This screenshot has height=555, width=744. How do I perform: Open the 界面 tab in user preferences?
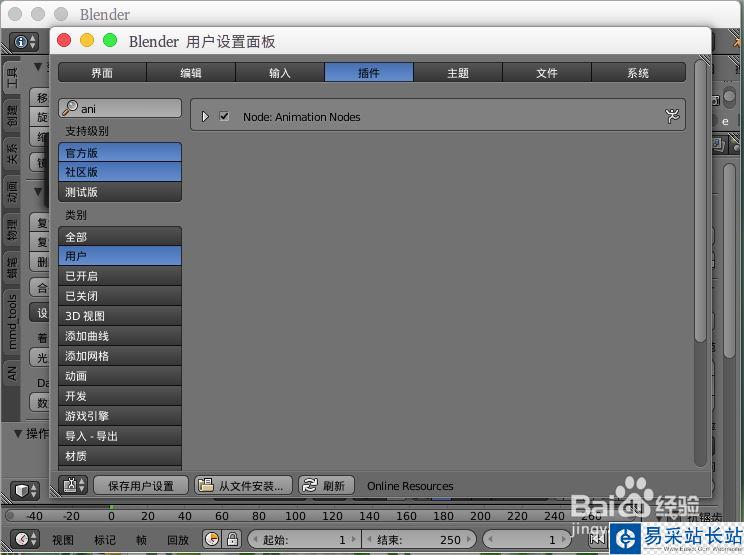tap(102, 73)
